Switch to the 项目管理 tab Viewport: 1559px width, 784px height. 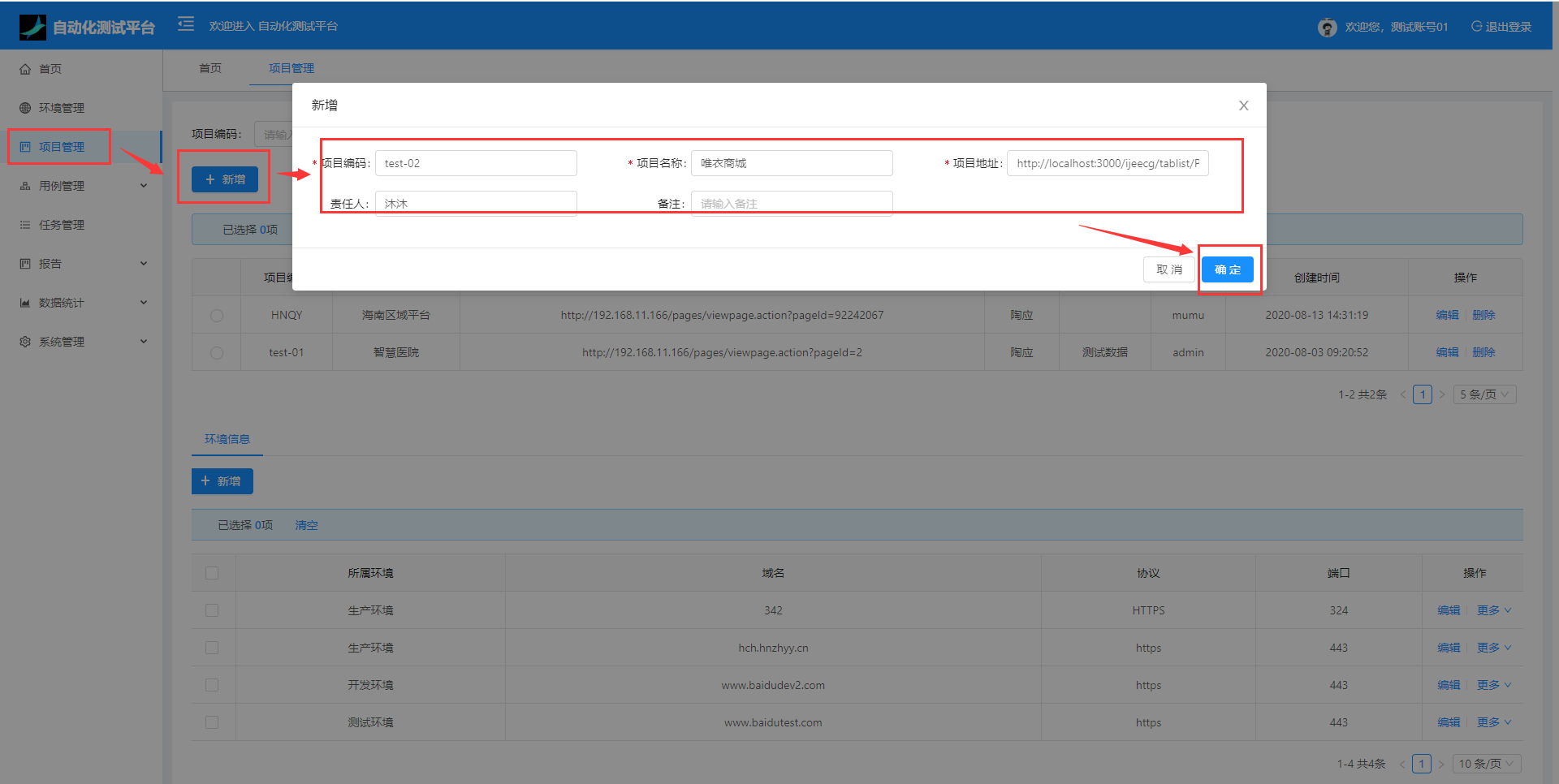pos(292,68)
